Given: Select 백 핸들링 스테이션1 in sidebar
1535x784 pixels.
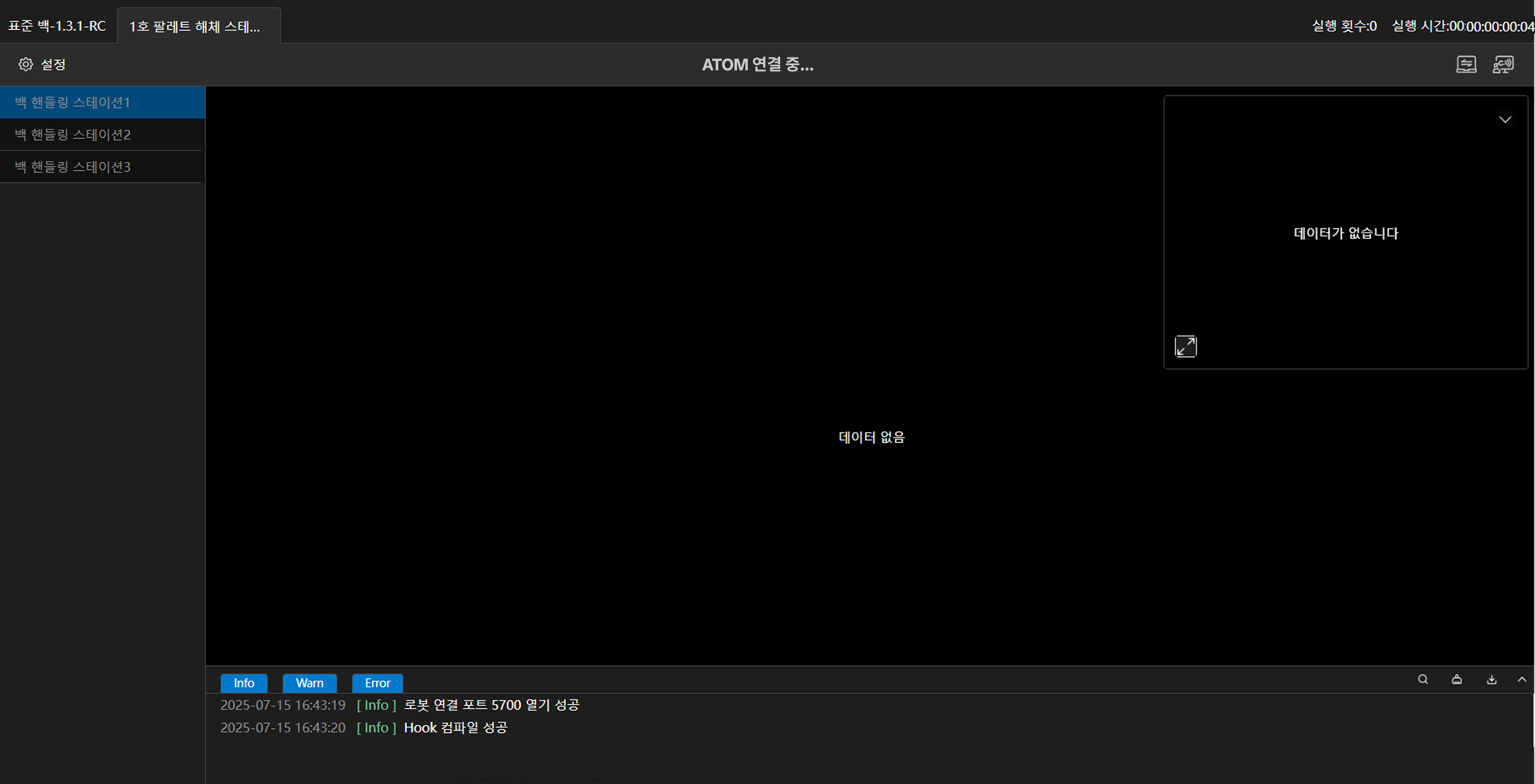Looking at the screenshot, I should tap(73, 103).
